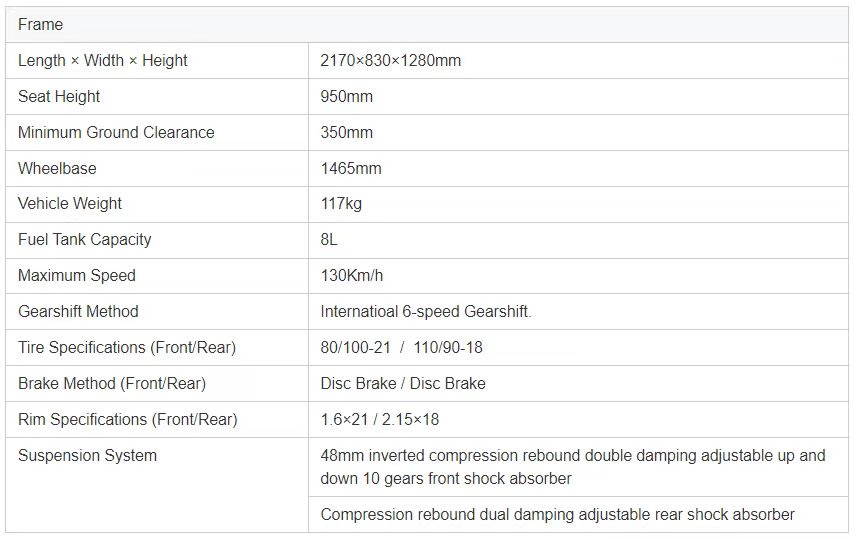Image resolution: width=856 pixels, height=539 pixels.
Task: Select the Gearshift Method label
Action: (x=78, y=311)
